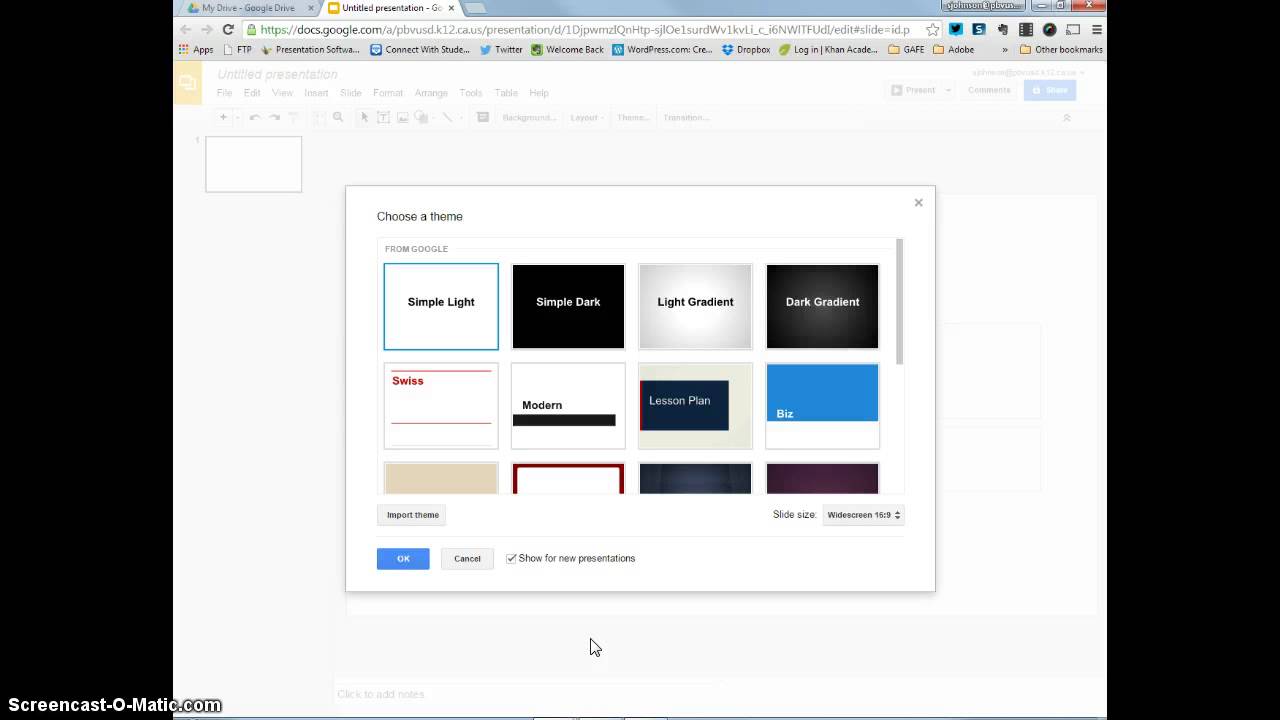This screenshot has width=1280, height=720.
Task: Click the theme list scrollbar
Action: tap(900, 302)
